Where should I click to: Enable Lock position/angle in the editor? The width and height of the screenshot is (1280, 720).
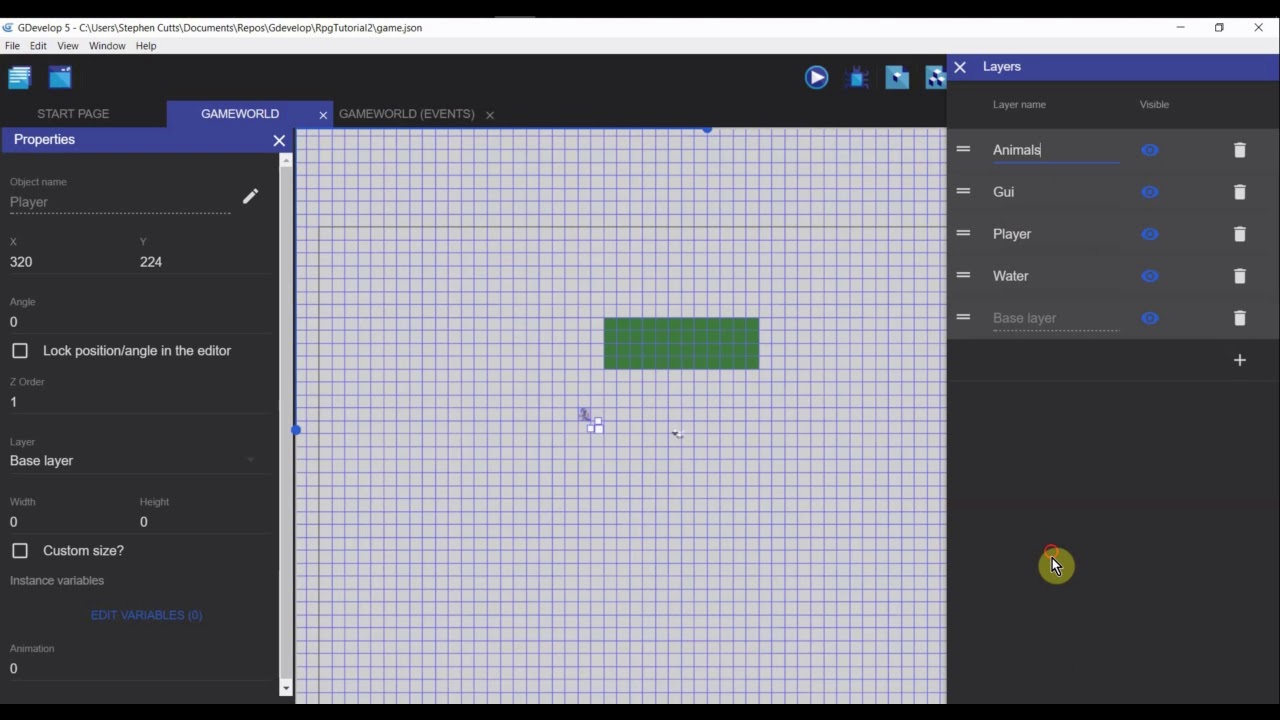click(20, 351)
